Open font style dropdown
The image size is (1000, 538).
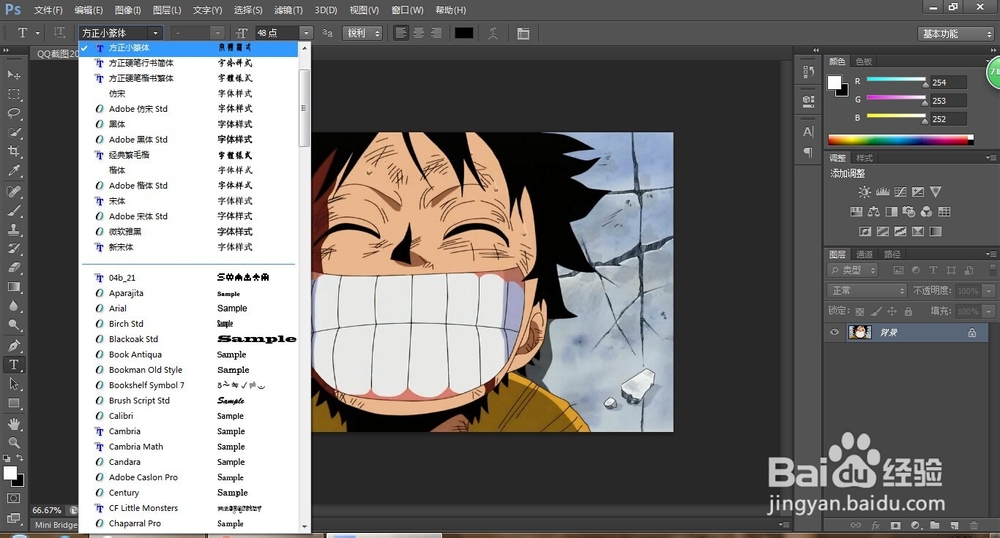tap(197, 33)
